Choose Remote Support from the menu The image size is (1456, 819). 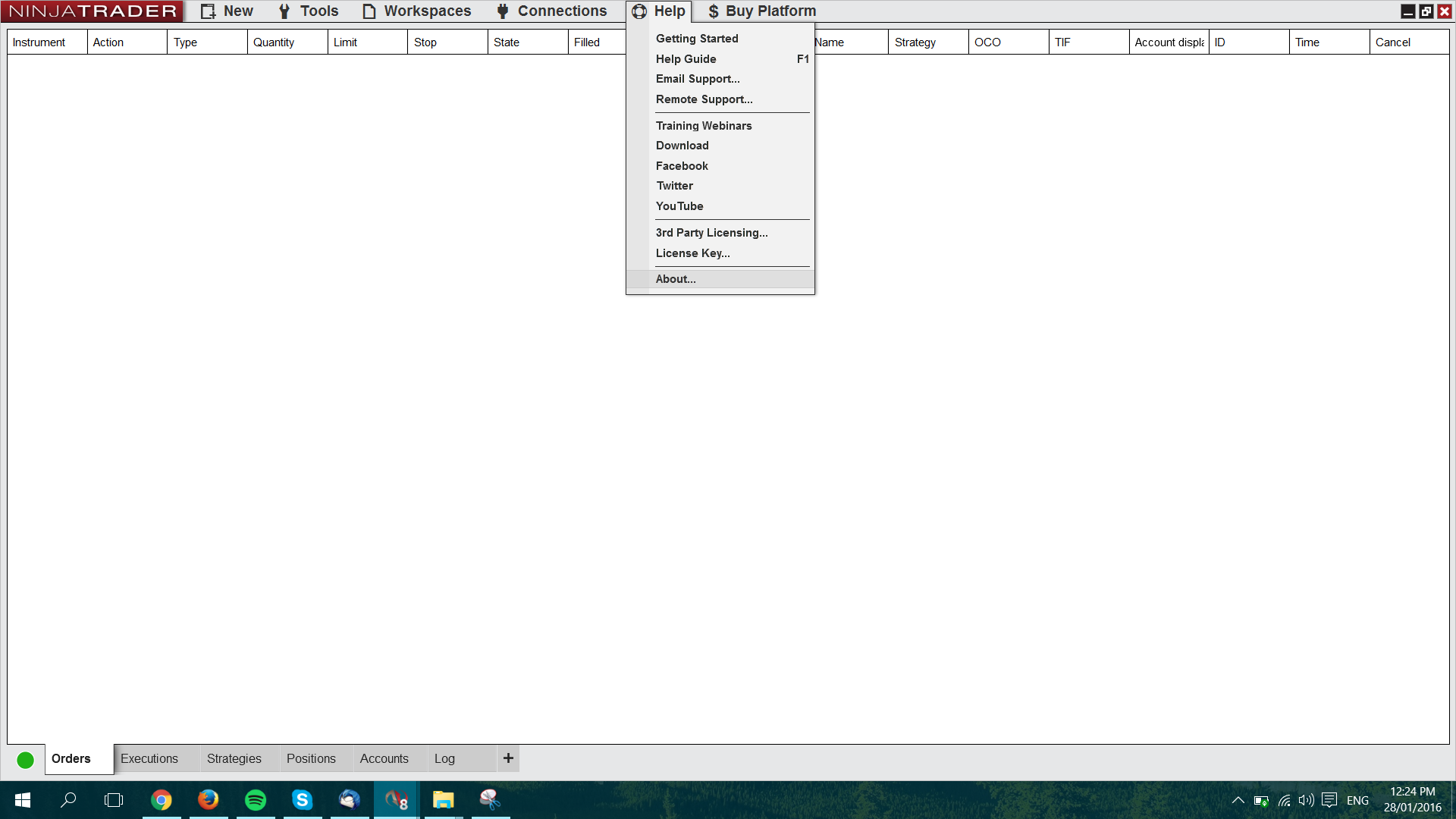[720, 99]
